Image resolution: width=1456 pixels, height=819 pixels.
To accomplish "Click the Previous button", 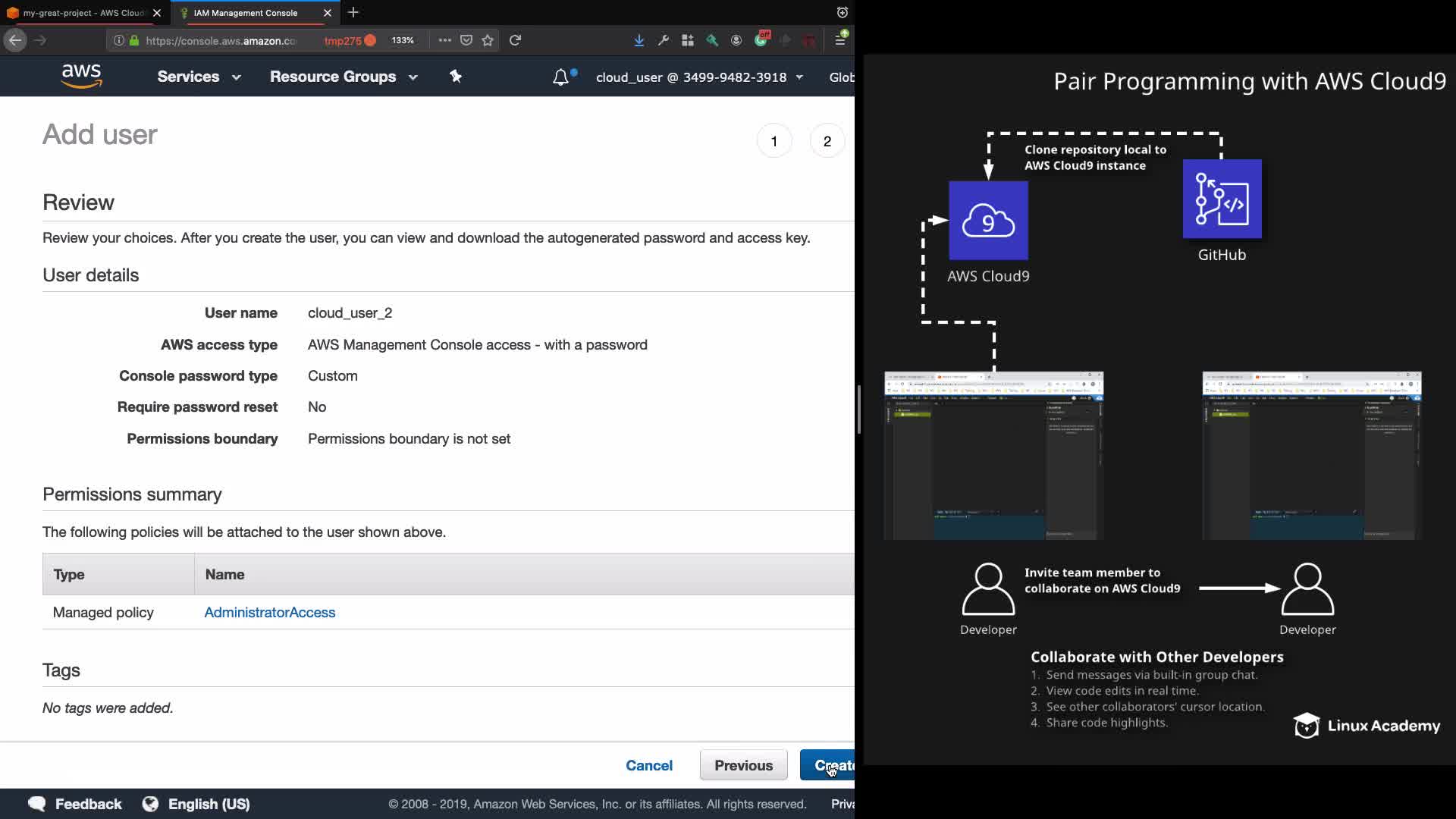I will (743, 765).
